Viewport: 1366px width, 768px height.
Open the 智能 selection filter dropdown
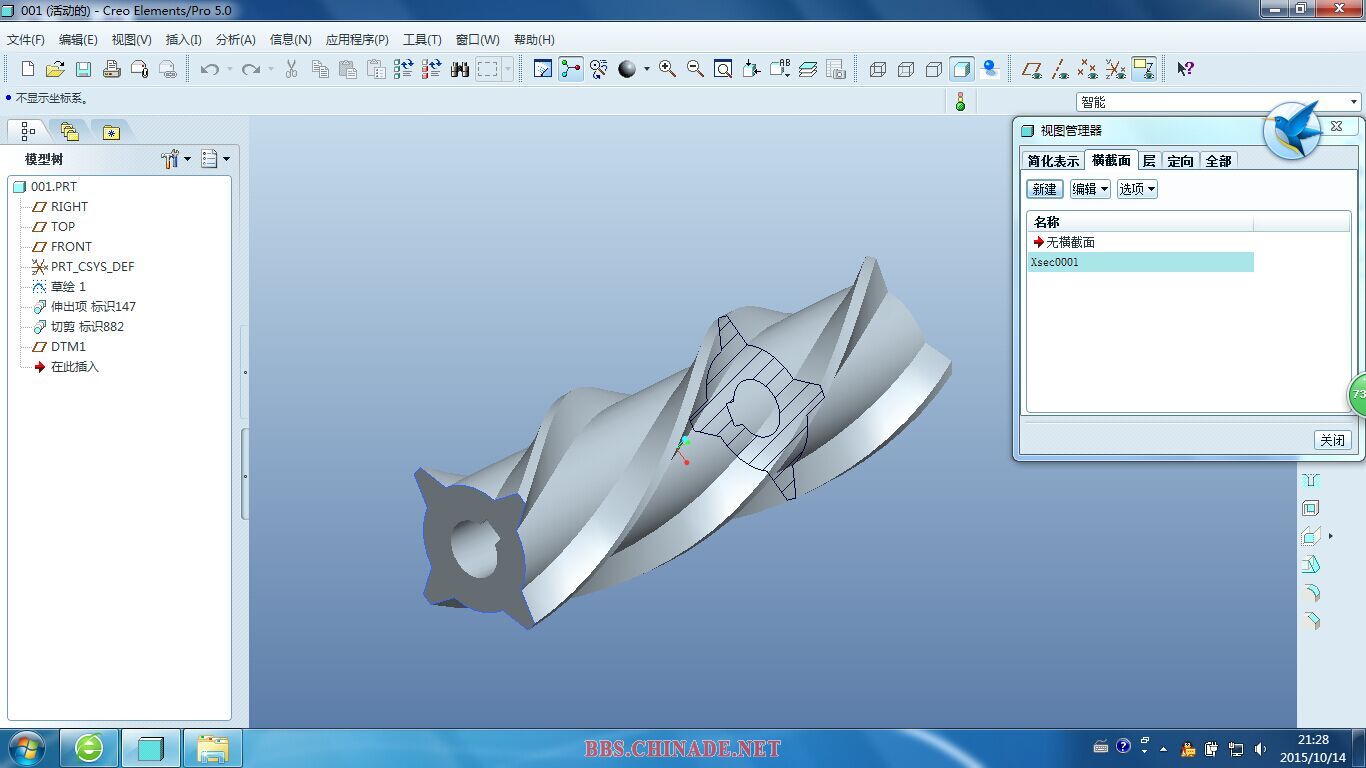click(1354, 102)
